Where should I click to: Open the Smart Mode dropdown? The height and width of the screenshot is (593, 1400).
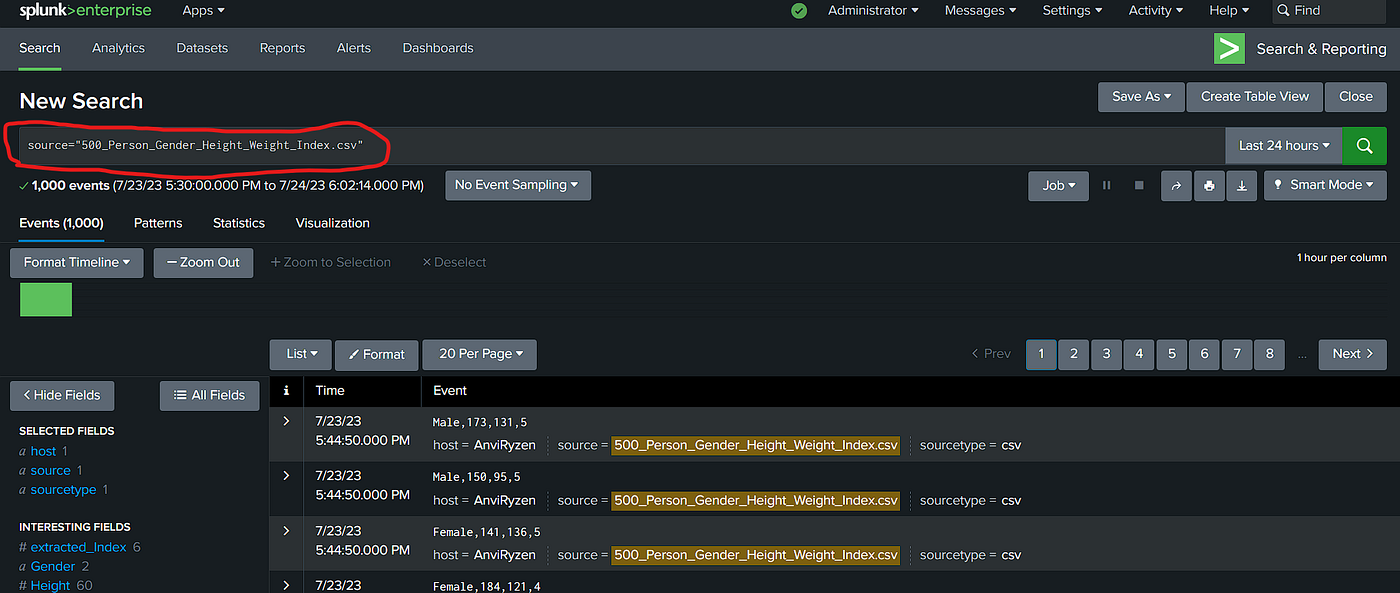pos(1325,185)
